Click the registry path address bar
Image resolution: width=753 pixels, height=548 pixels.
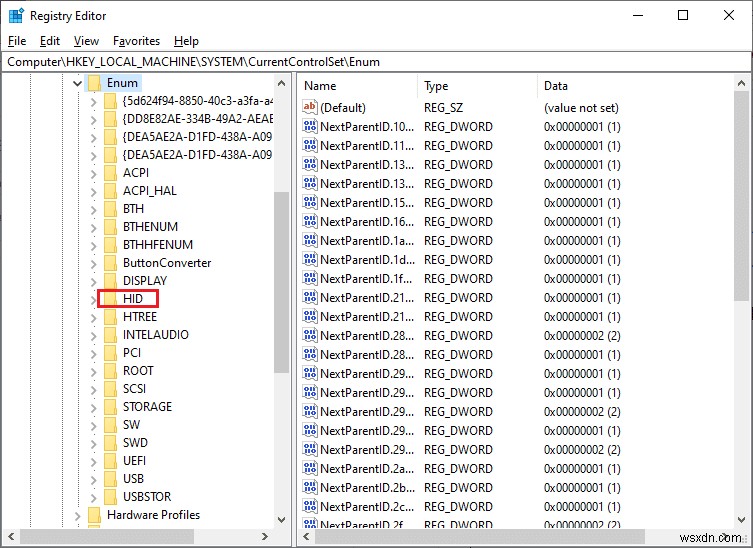pos(376,62)
